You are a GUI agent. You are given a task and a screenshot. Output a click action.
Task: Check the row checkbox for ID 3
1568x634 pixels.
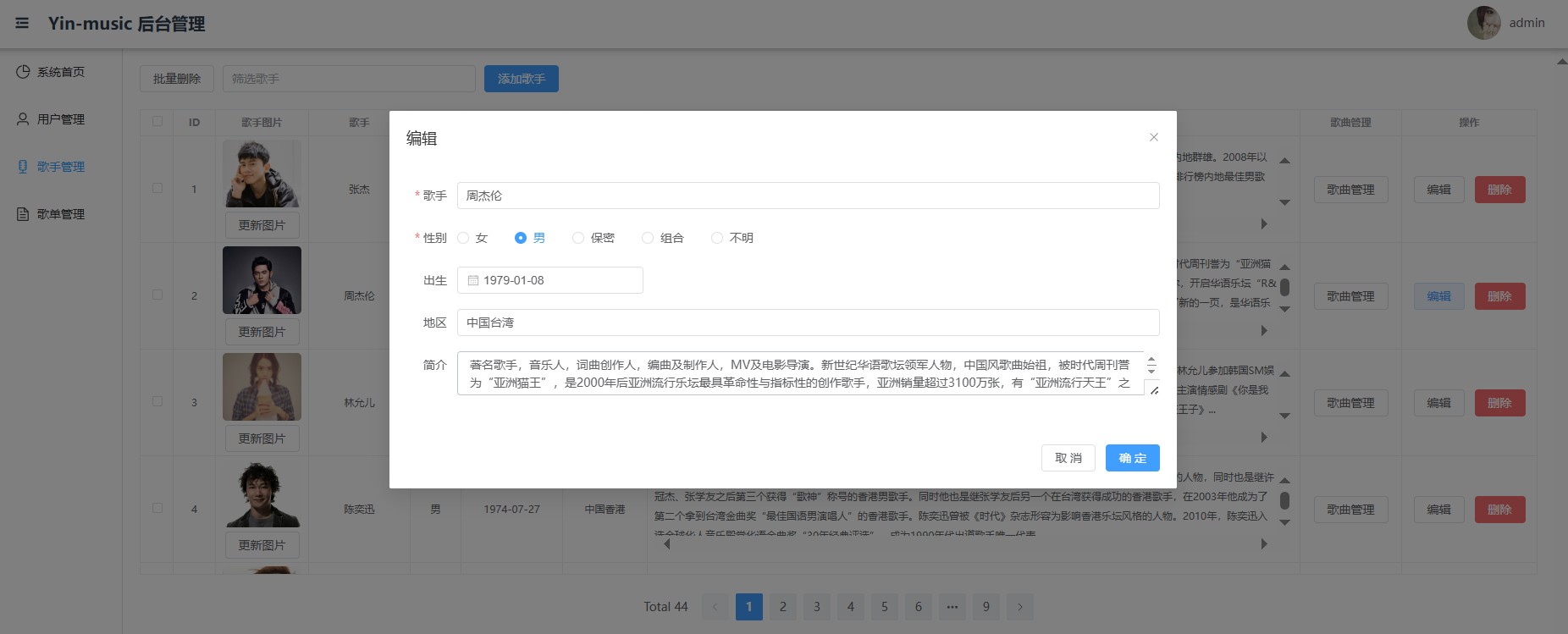[x=157, y=401]
